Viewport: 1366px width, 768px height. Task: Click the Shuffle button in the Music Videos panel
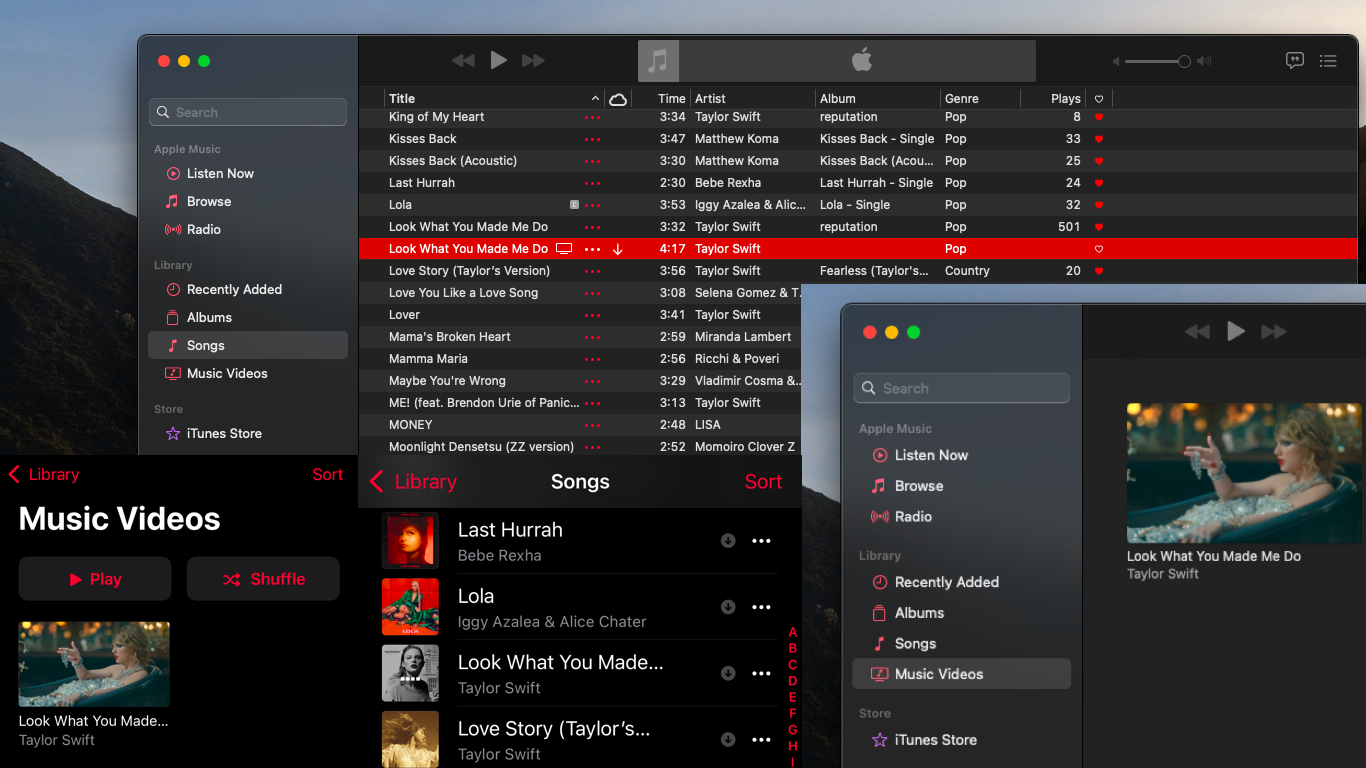click(x=263, y=579)
